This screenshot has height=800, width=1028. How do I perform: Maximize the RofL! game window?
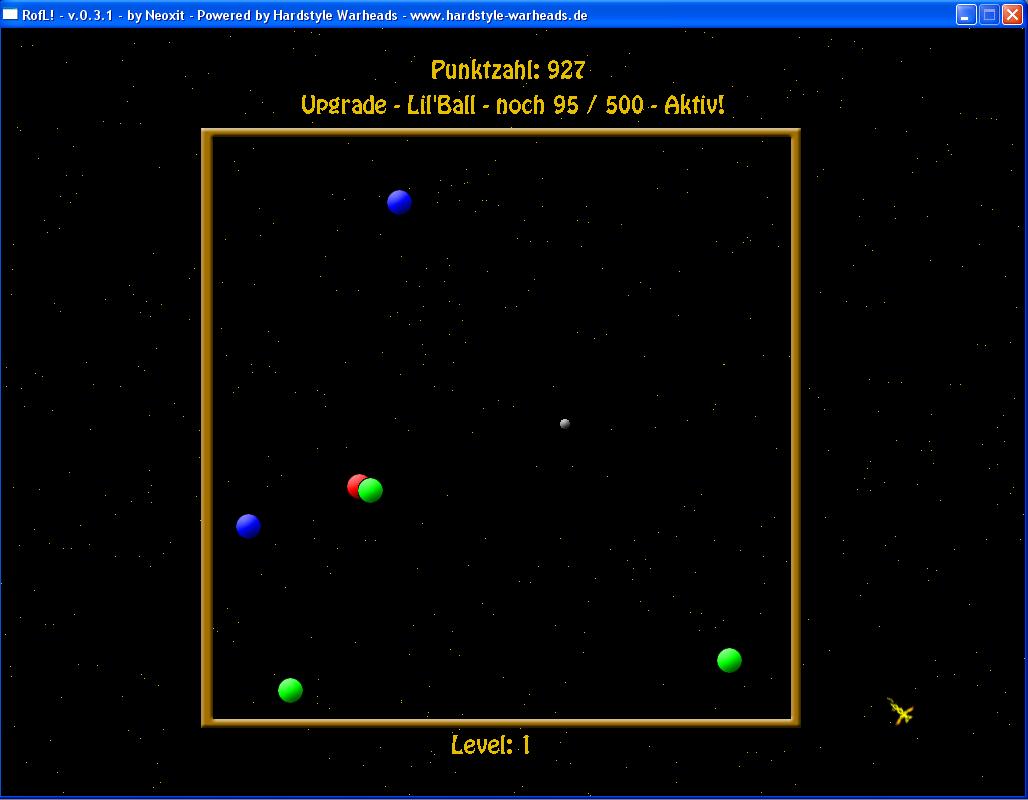[x=988, y=14]
